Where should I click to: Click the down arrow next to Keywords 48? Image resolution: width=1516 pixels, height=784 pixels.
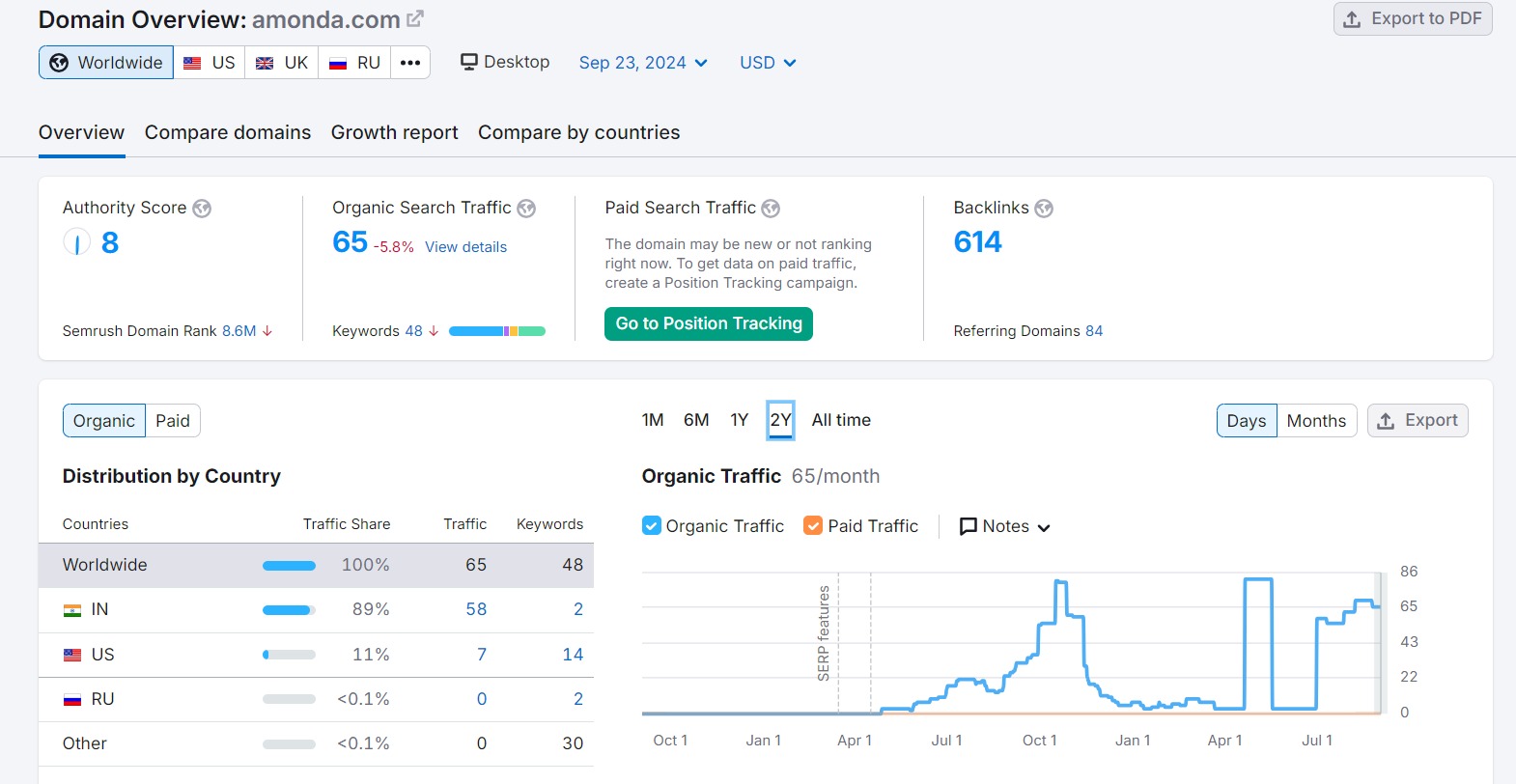(434, 331)
